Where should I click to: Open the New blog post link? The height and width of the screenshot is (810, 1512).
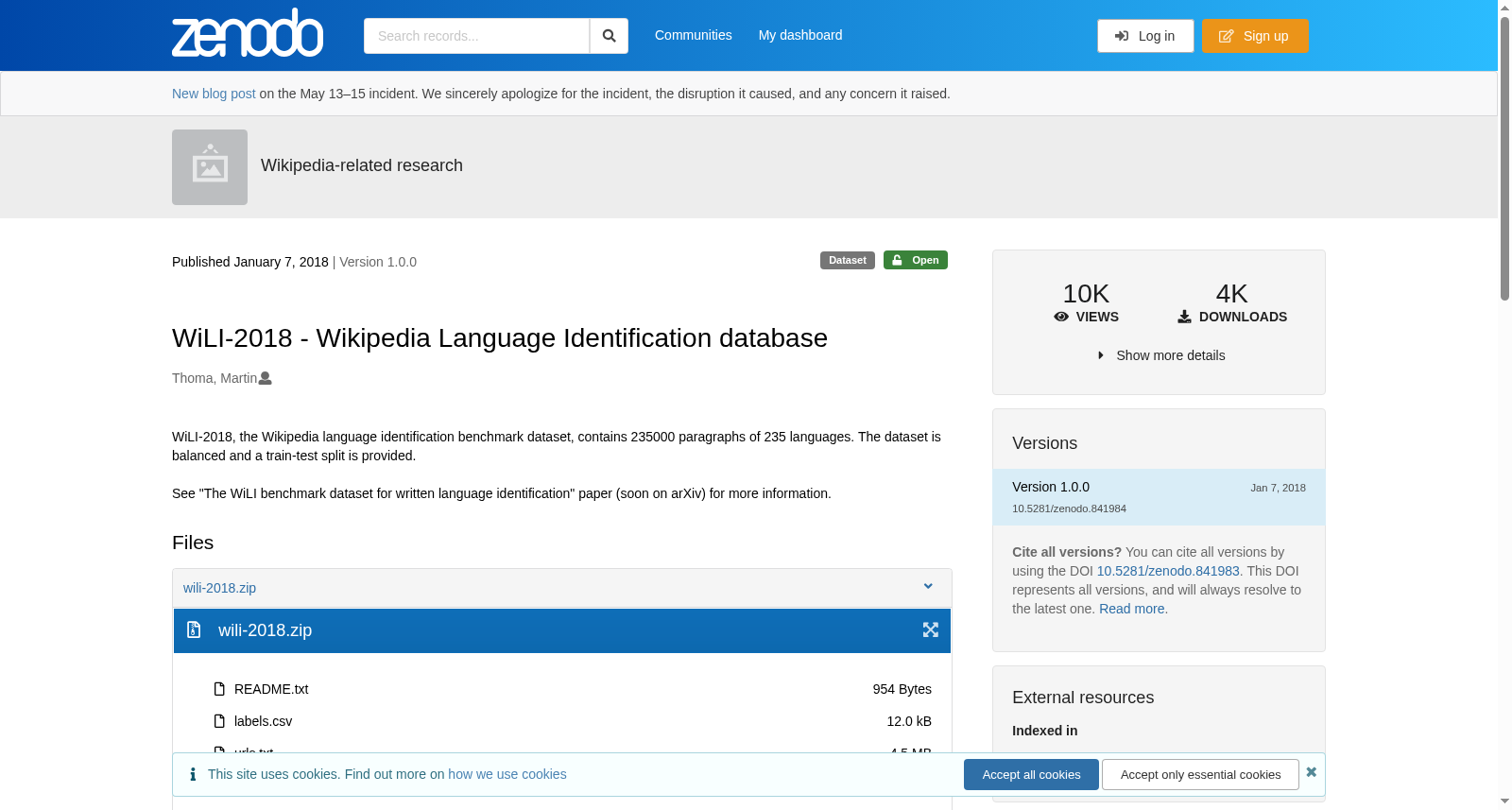coord(214,94)
